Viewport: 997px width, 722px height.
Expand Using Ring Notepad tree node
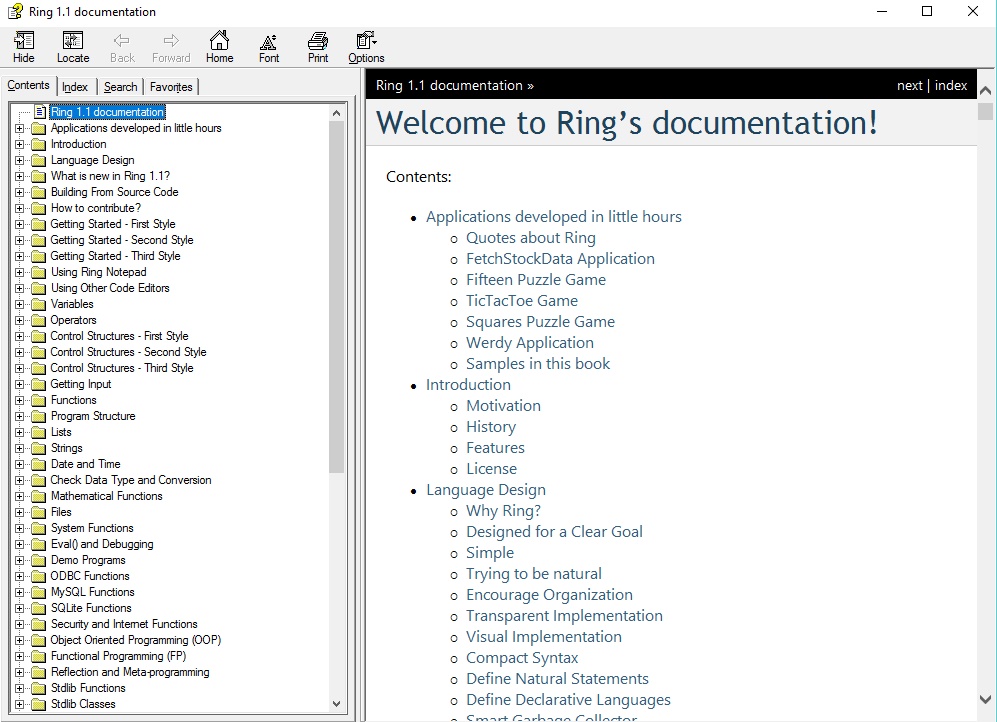19,272
